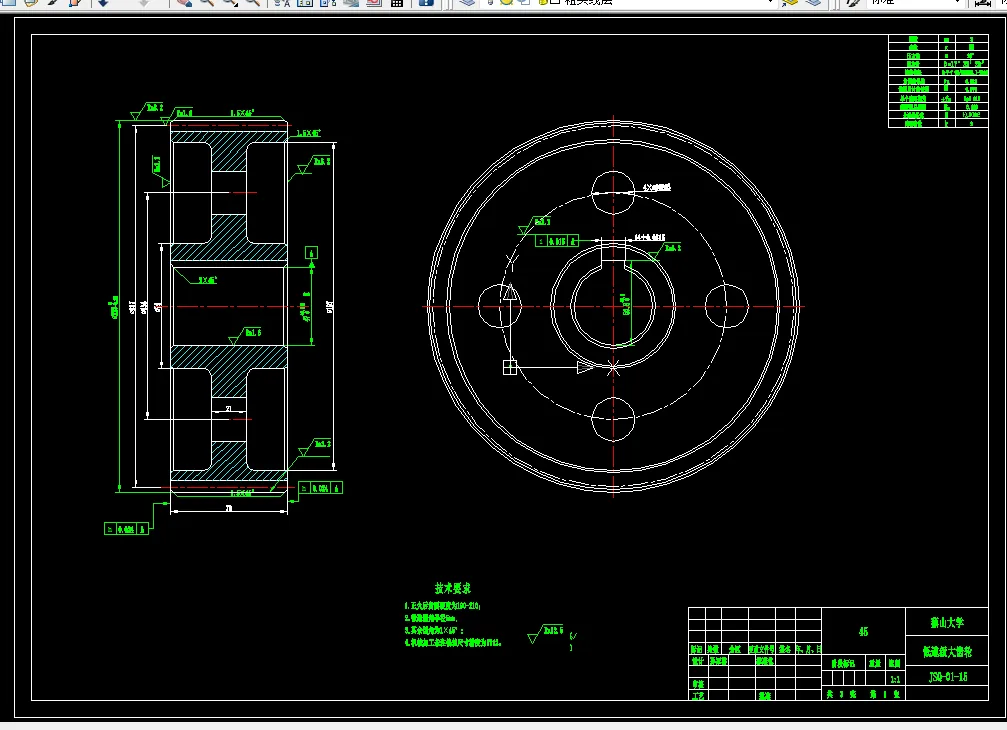Click the linear dimension icon at far right
The width and height of the screenshot is (1007, 730).
pos(983,3)
